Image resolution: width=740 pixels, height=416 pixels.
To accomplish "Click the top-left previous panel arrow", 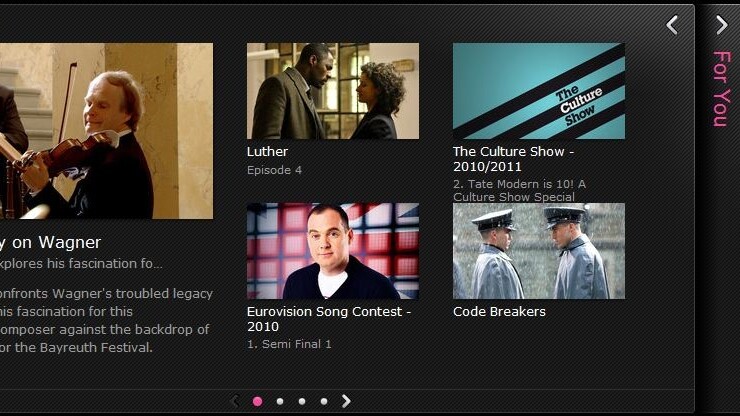I will coord(673,25).
